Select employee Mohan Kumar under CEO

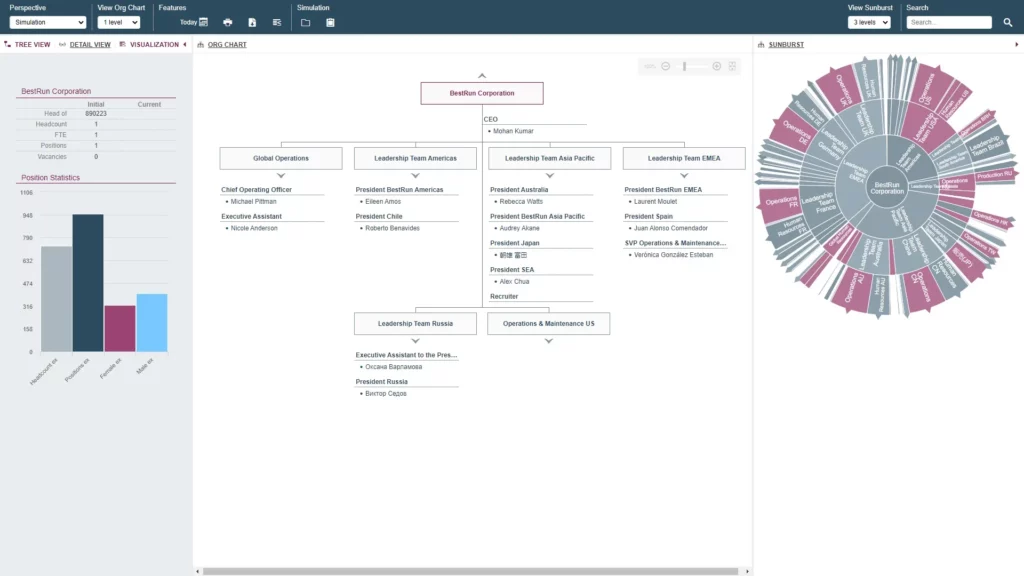[513, 131]
